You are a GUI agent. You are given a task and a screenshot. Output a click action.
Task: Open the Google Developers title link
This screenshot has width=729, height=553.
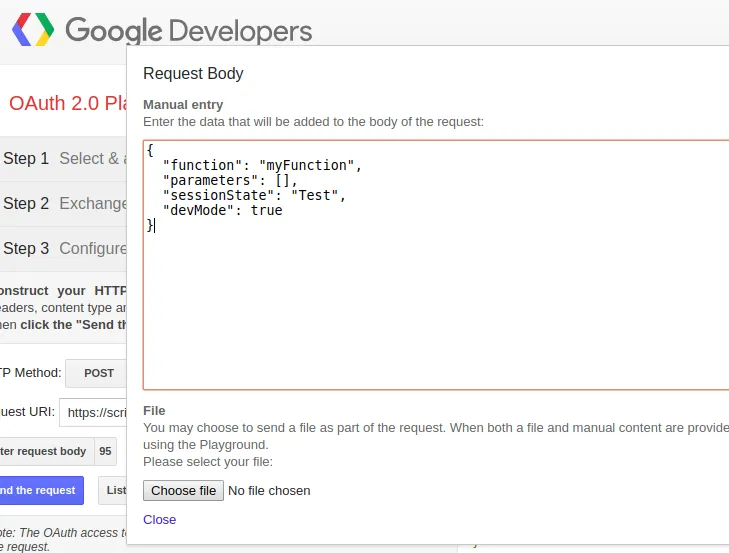click(188, 31)
